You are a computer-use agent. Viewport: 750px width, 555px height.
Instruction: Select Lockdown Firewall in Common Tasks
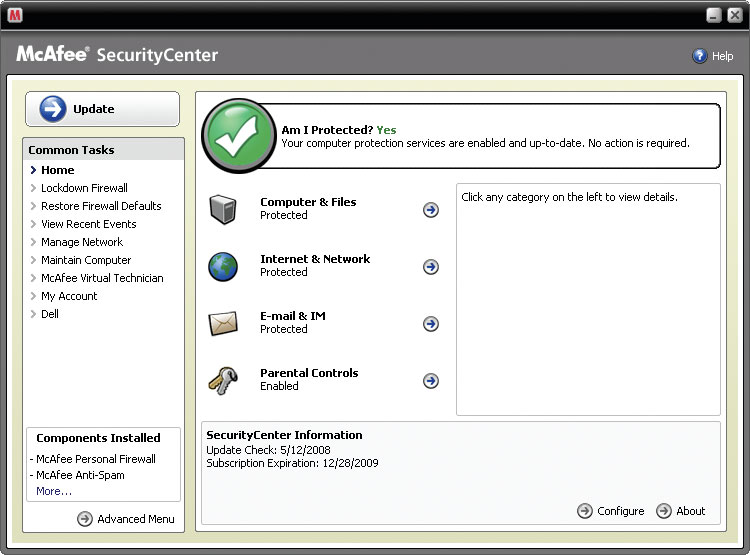84,188
